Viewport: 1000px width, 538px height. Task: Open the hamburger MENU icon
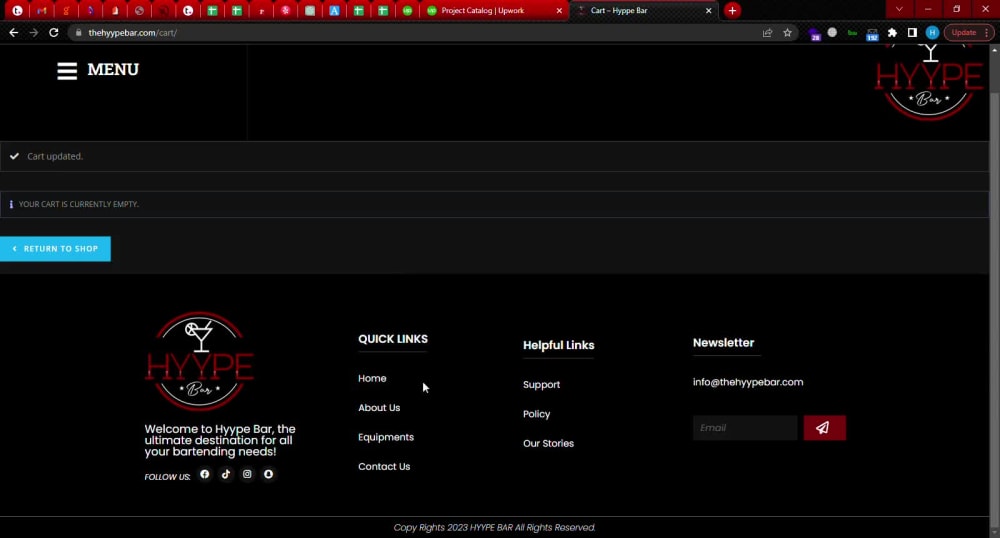[67, 71]
